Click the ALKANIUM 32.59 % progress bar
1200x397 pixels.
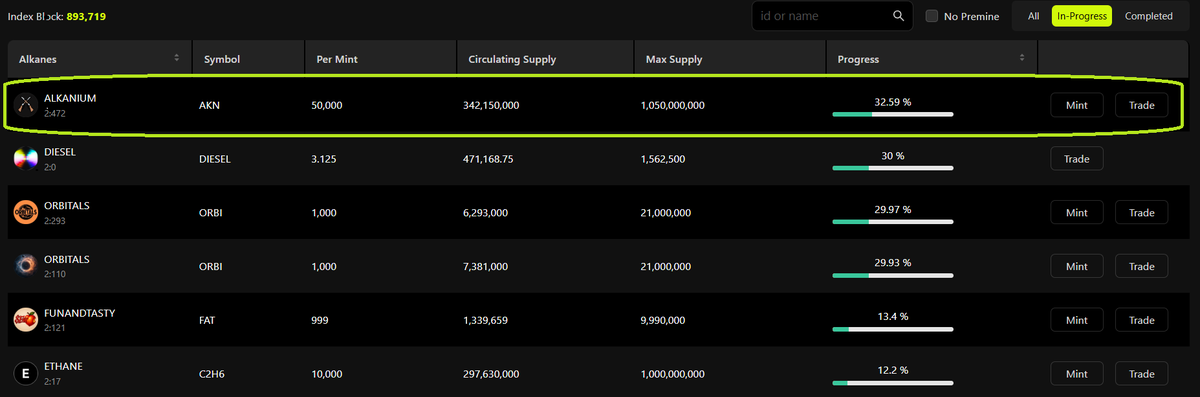(892, 114)
